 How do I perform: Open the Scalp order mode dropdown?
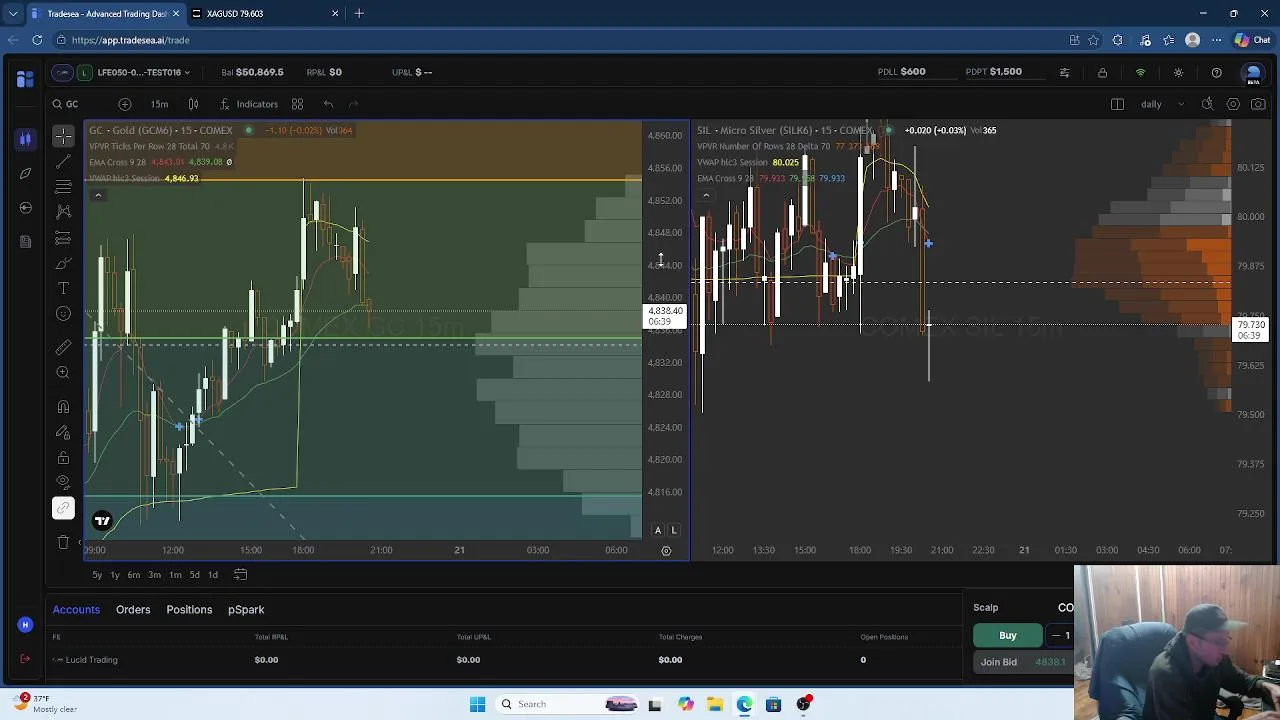(986, 607)
